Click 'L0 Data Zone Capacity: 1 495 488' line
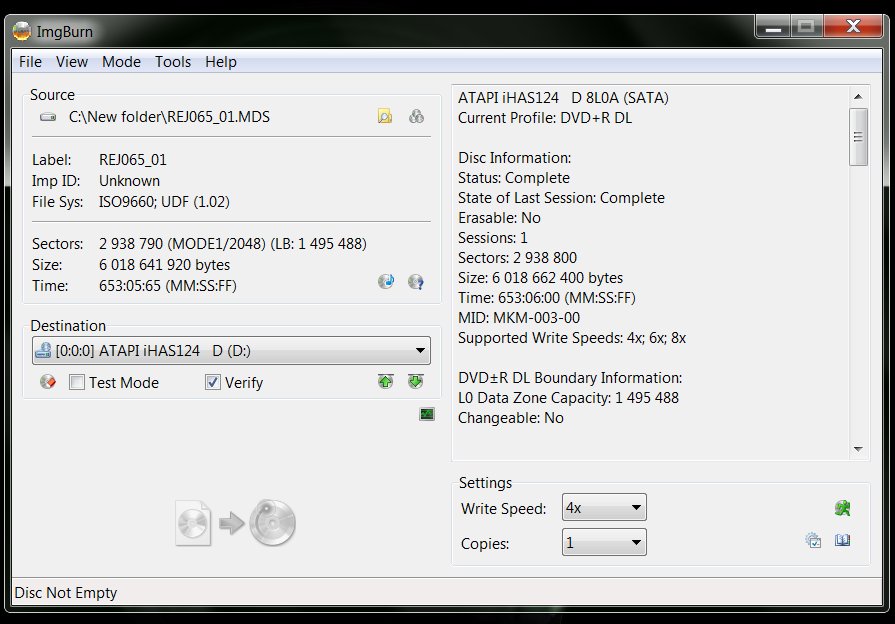Viewport: 895px width, 624px height. (x=569, y=398)
